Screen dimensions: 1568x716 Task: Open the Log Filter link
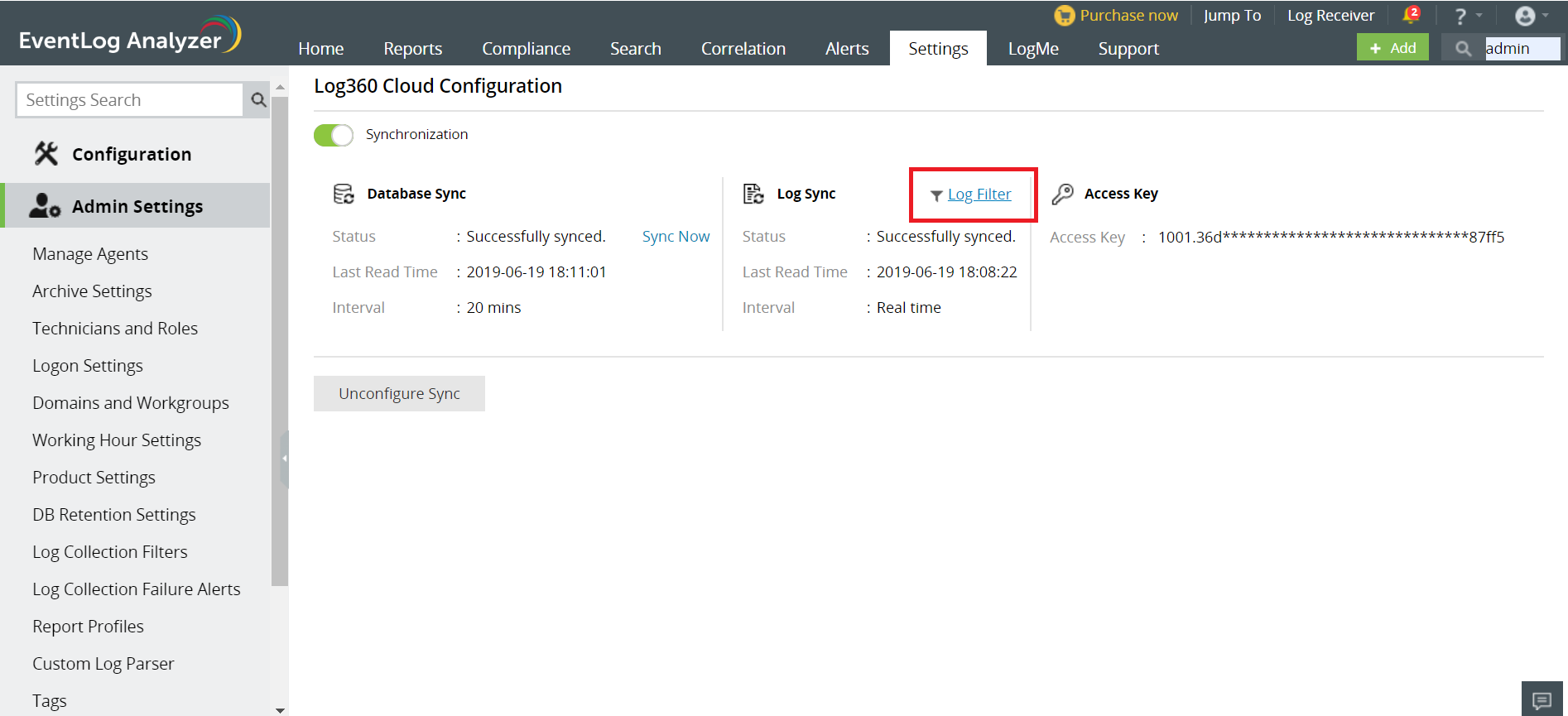(x=979, y=195)
